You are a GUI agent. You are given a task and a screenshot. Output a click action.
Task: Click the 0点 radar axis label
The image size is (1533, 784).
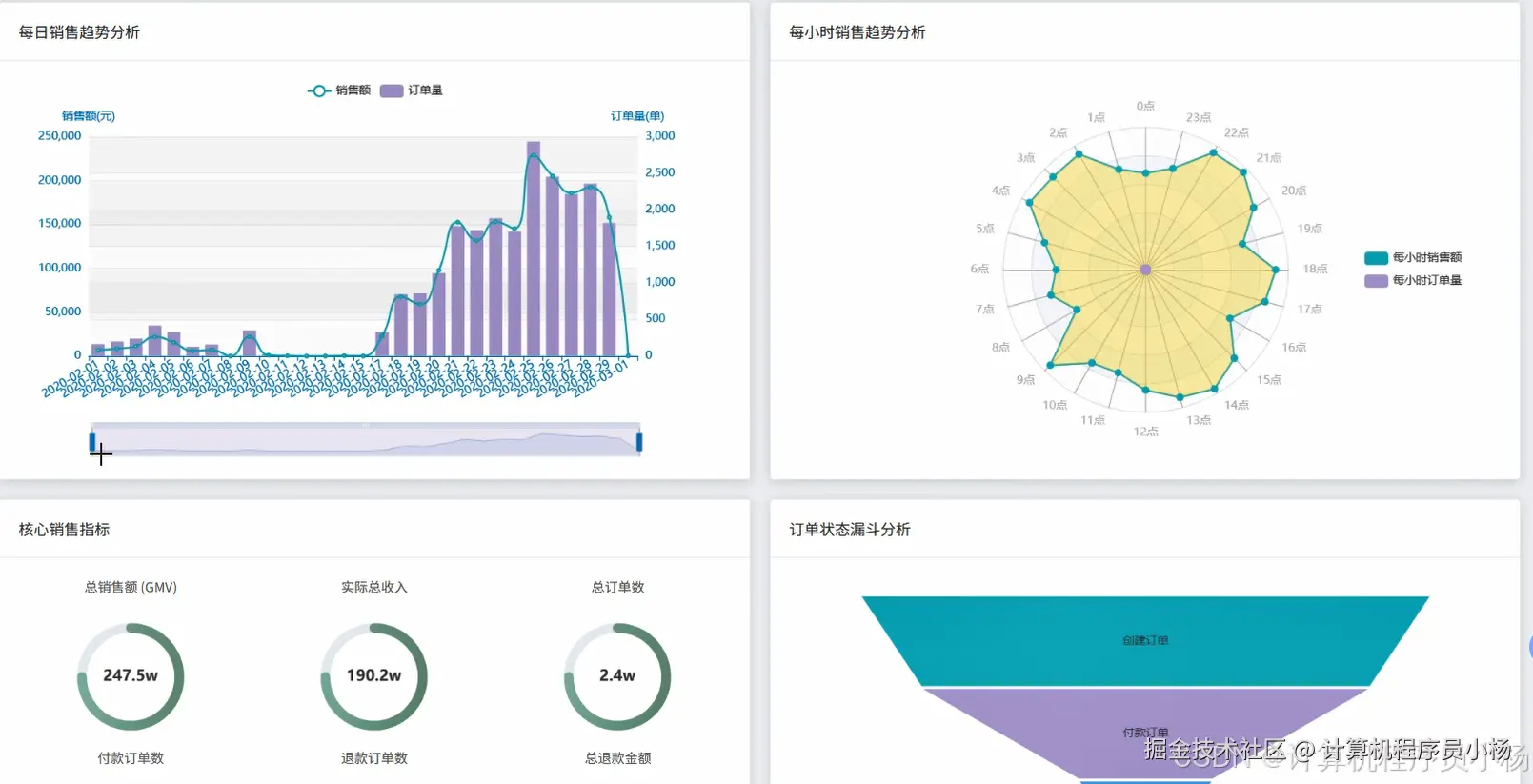(1145, 107)
